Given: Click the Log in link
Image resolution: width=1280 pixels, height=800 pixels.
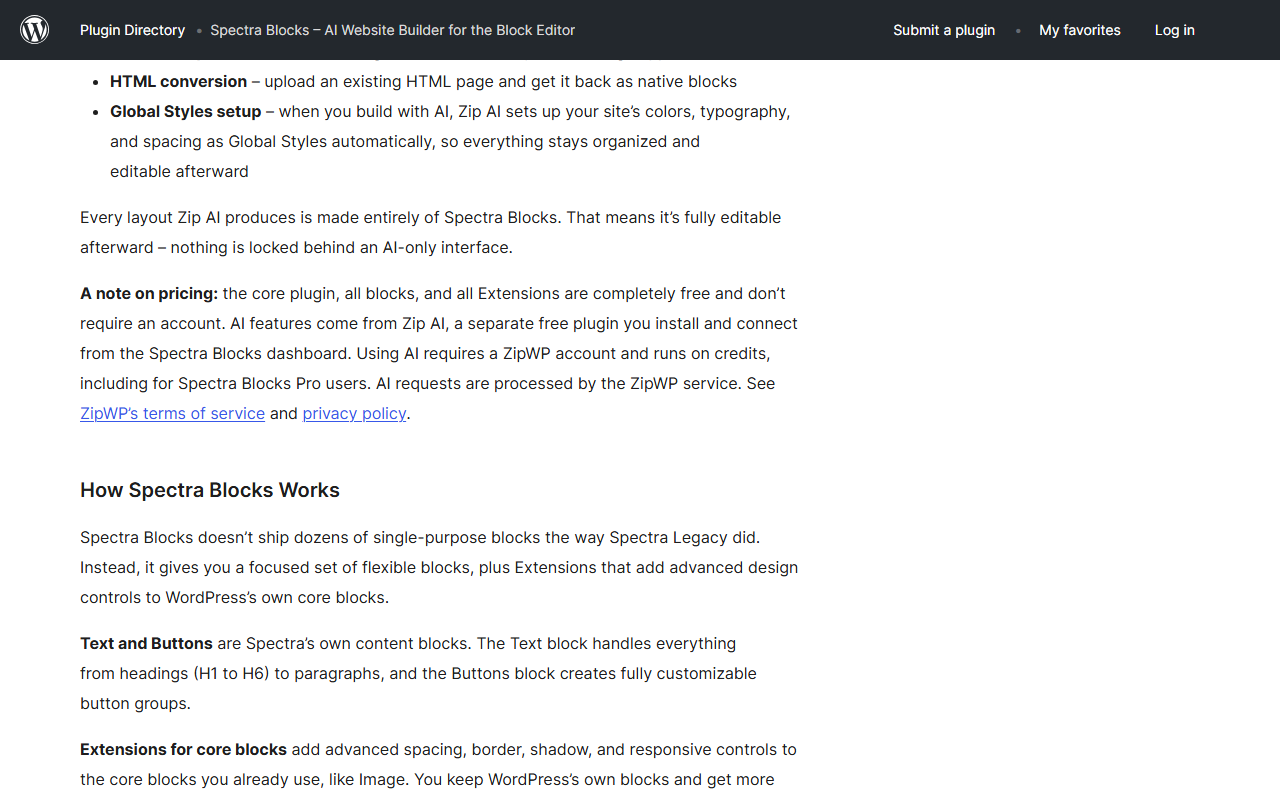Looking at the screenshot, I should [x=1175, y=30].
